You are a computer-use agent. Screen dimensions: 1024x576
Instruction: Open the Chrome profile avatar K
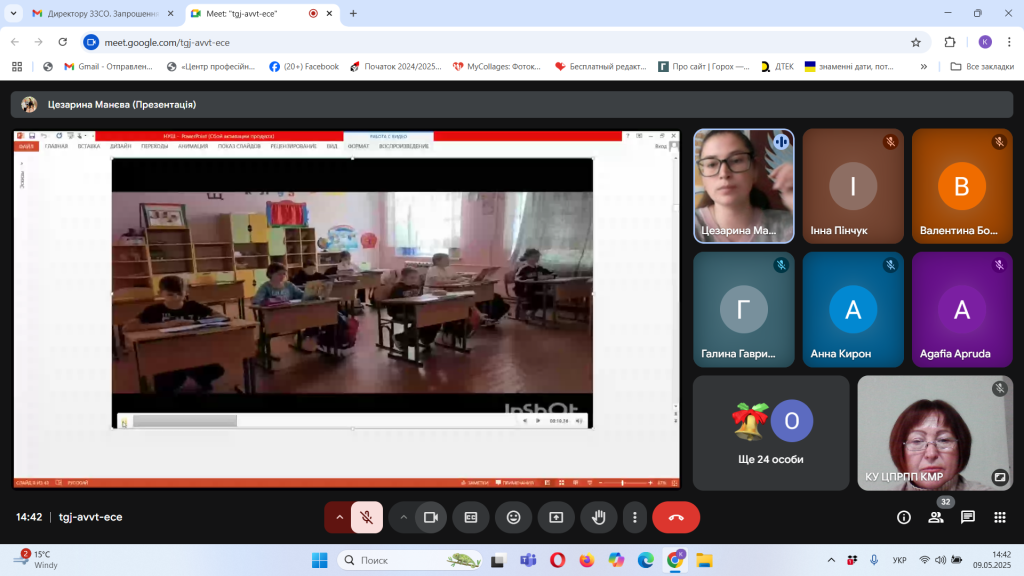[985, 42]
